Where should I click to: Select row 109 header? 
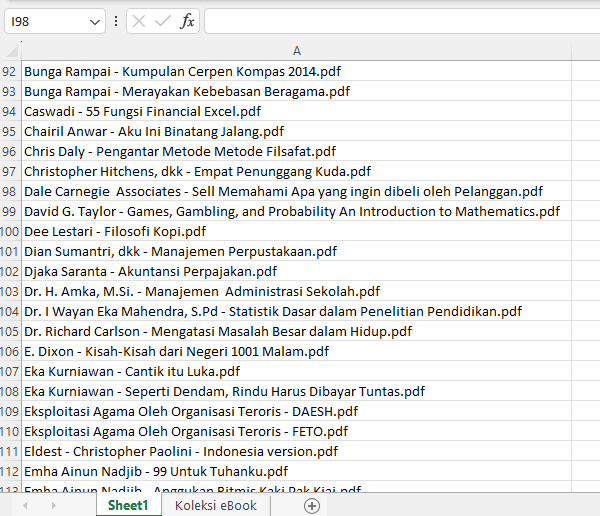[9, 411]
